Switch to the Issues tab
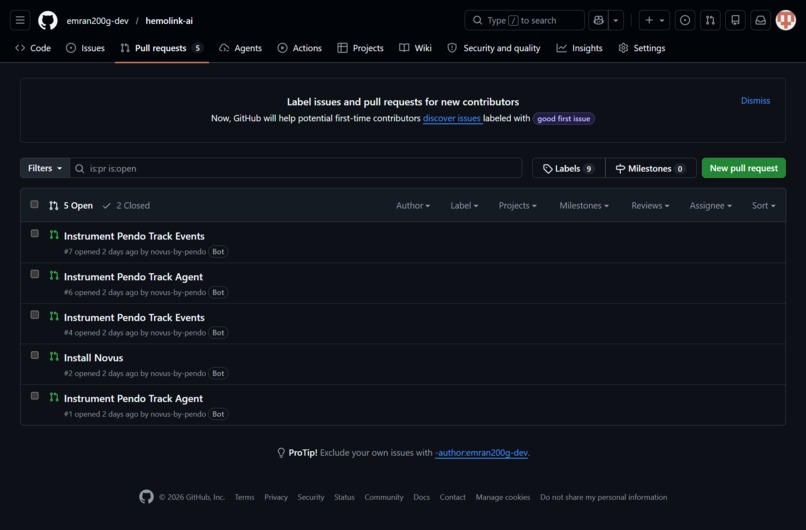The height and width of the screenshot is (530, 806). [85, 48]
